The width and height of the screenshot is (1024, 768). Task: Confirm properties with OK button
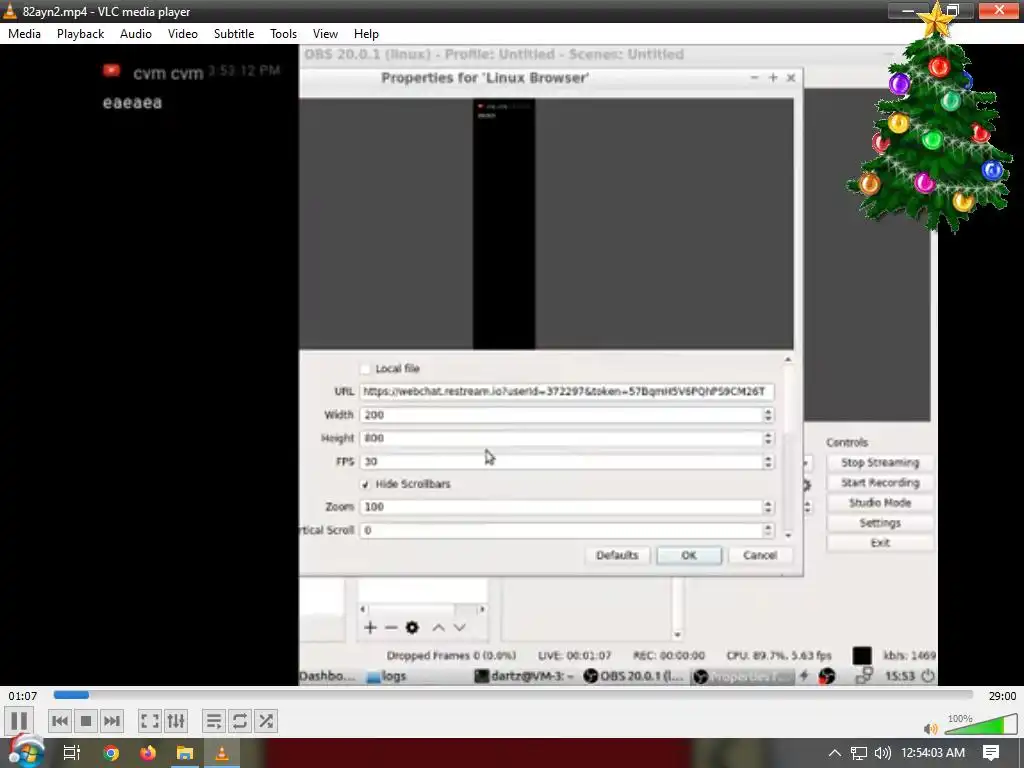point(689,556)
